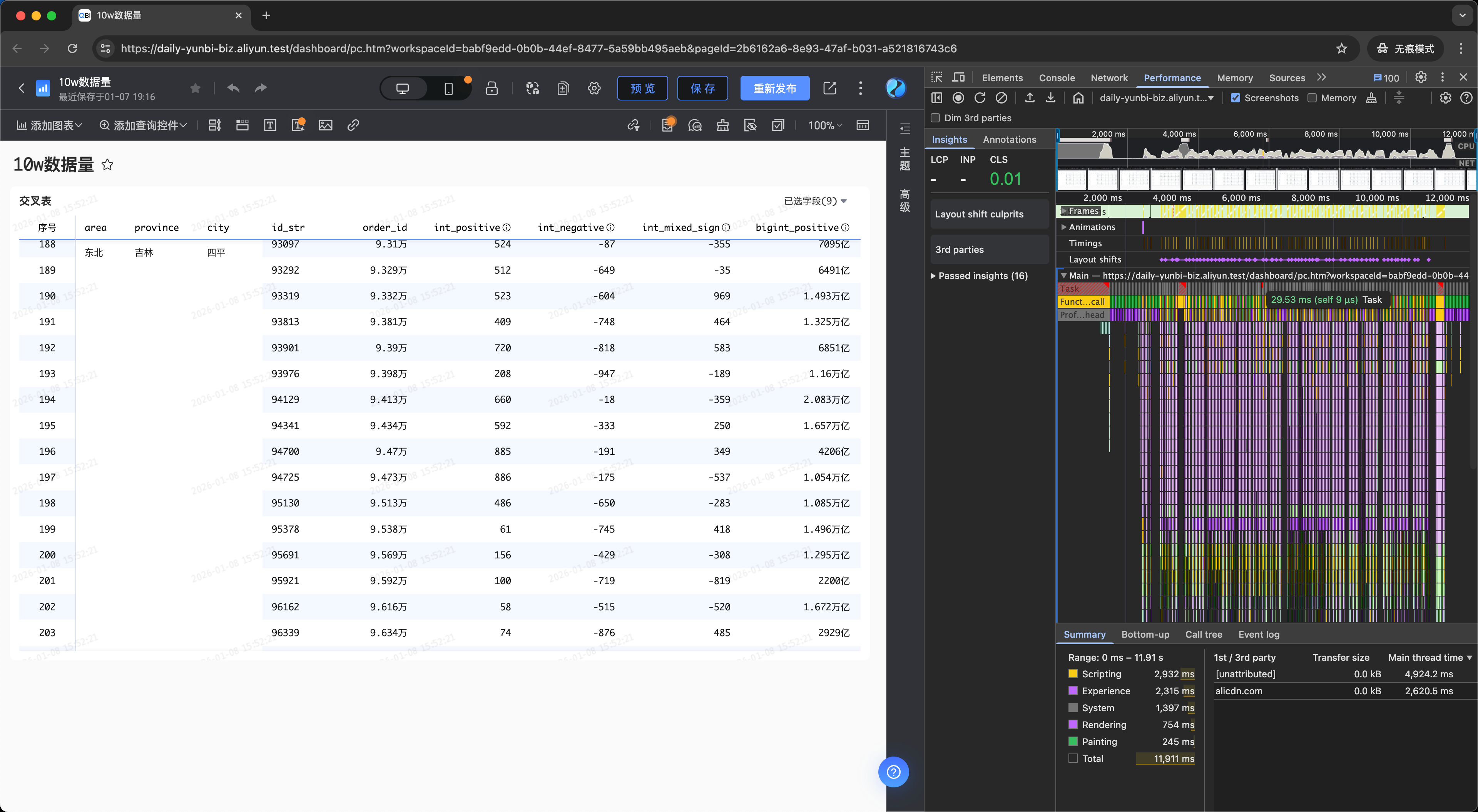Switch to the Bottom-up tab

(1145, 634)
